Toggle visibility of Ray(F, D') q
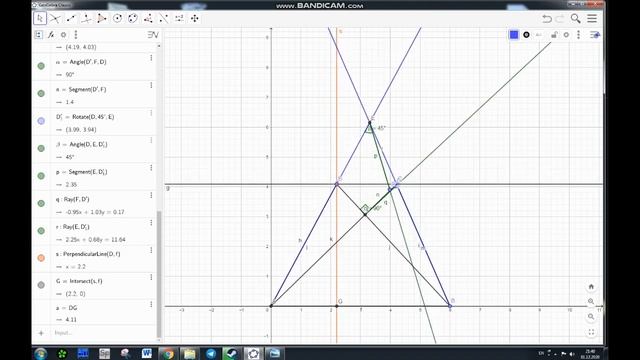Viewport: 640px width, 360px height. tap(41, 203)
